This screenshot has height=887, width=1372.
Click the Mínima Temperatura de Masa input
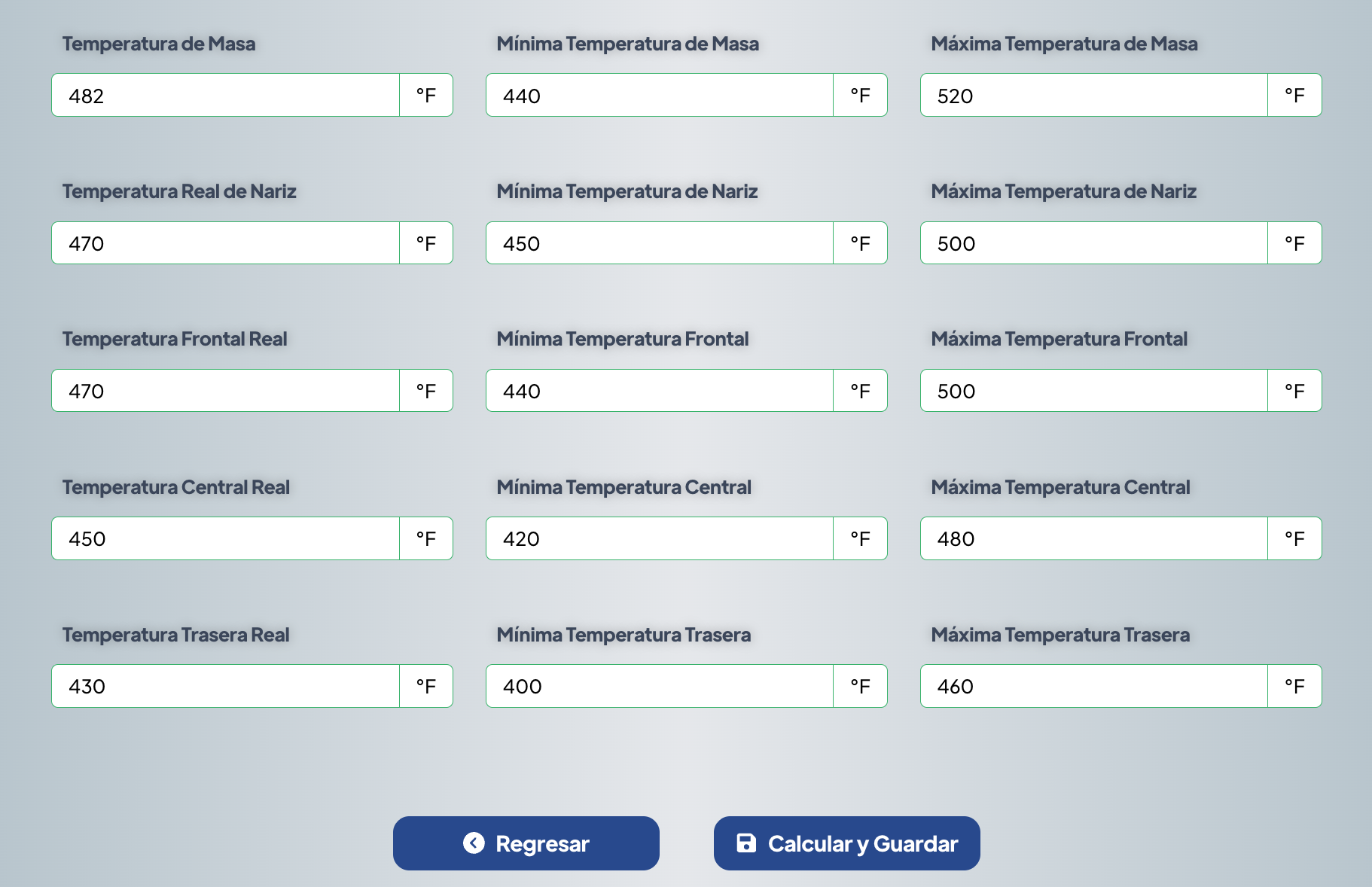pyautogui.click(x=660, y=96)
